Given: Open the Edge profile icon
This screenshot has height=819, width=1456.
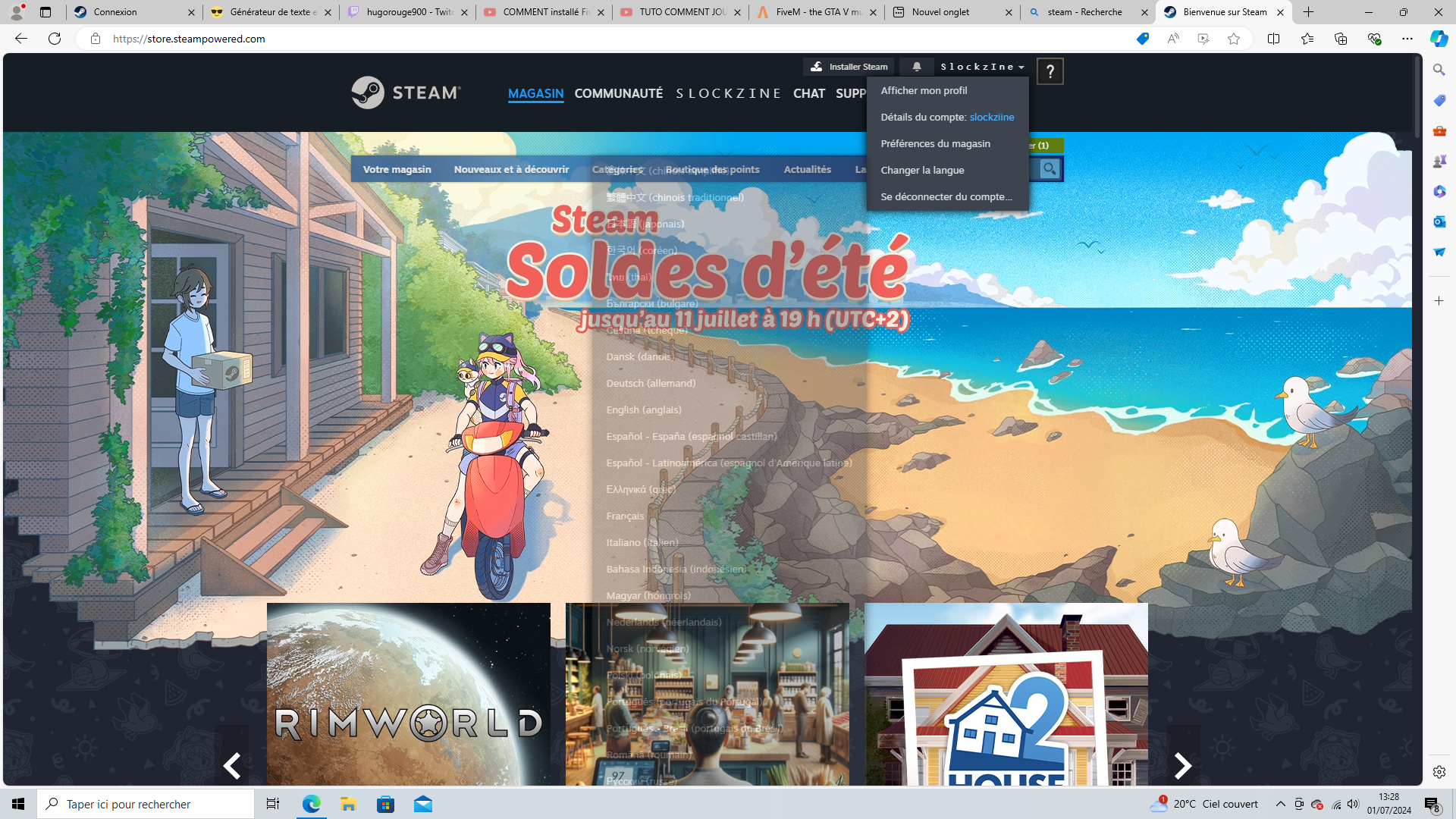Looking at the screenshot, I should tap(17, 12).
